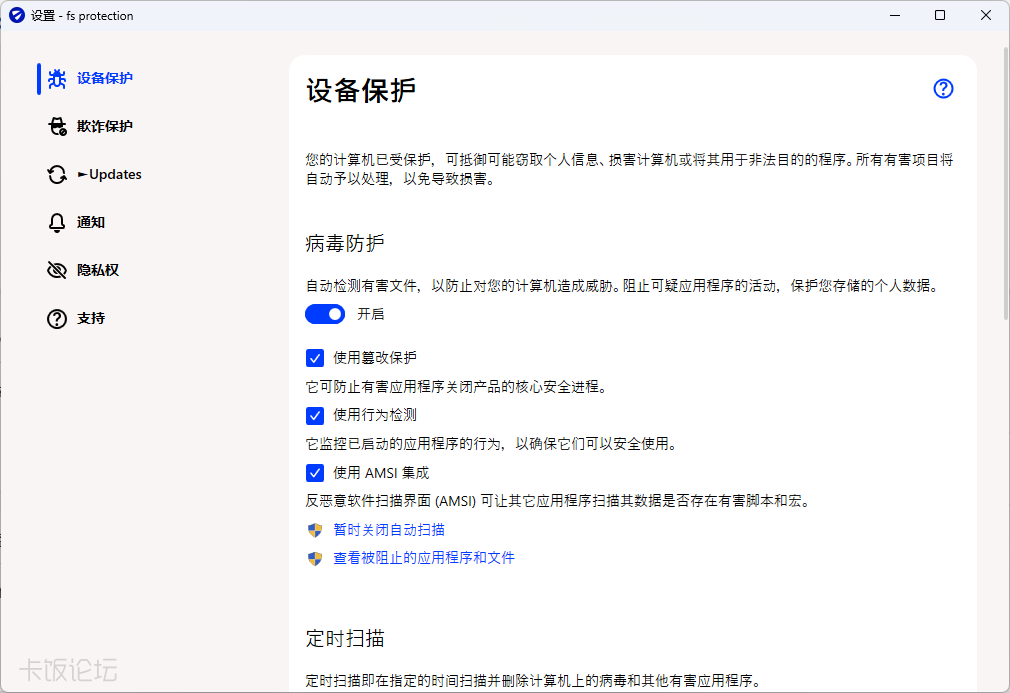Uncheck the 使用 AMSI 集成 checkbox
This screenshot has width=1010, height=693.
[315, 473]
